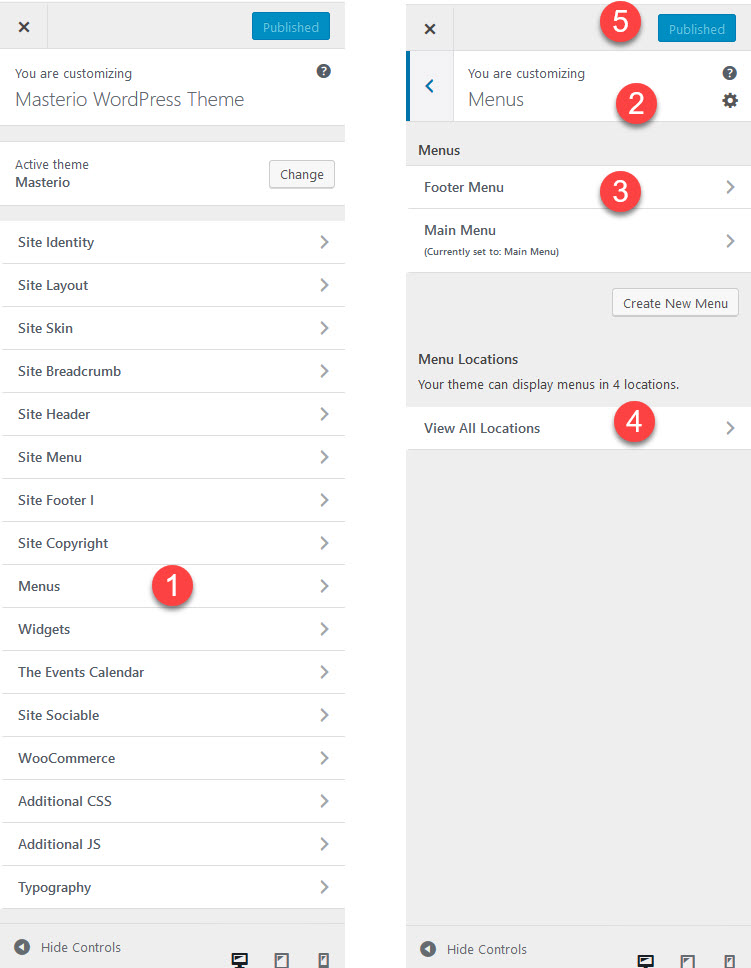This screenshot has height=968, width=751.
Task: Click help icon in Menus panel
Action: (729, 73)
